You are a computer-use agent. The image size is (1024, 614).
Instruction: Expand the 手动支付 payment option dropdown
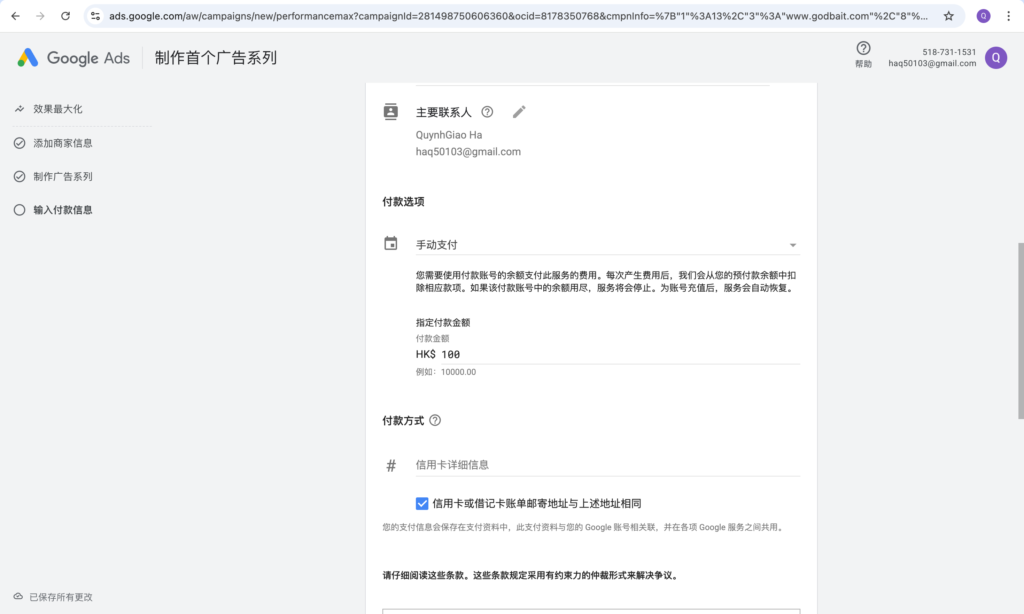pos(792,245)
